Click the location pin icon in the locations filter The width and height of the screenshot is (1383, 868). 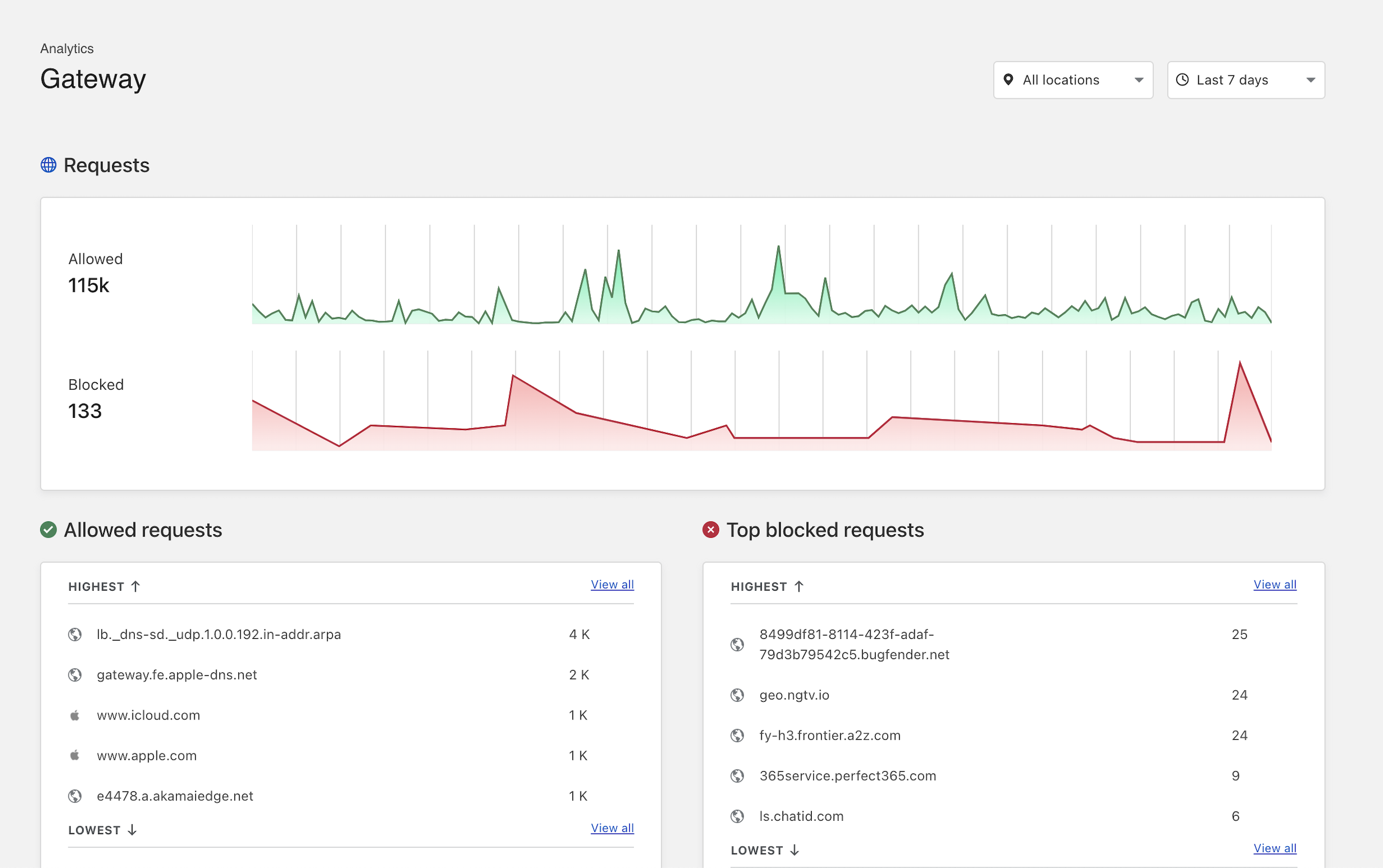coord(1009,80)
